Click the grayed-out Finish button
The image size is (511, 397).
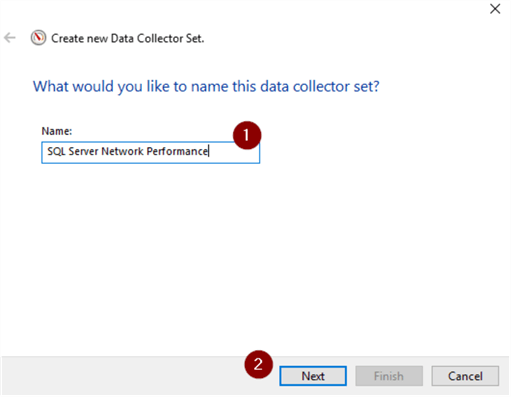(x=389, y=376)
